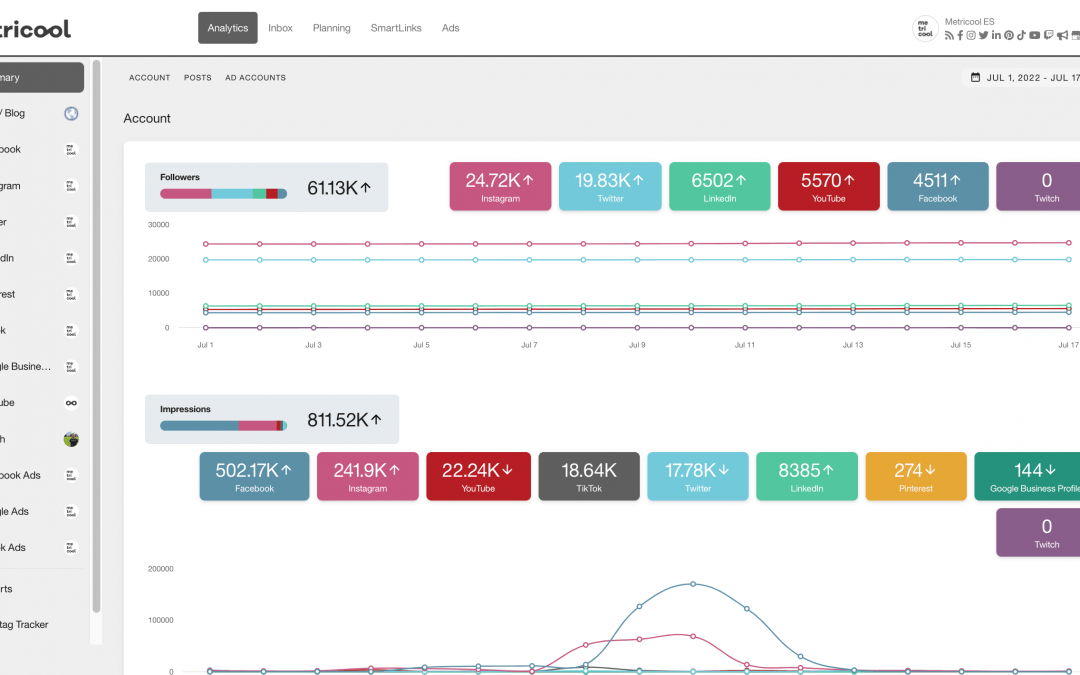Screen dimensions: 1080x675
Task: Click the TikTok 18.64K impressions card
Action: click(x=589, y=477)
